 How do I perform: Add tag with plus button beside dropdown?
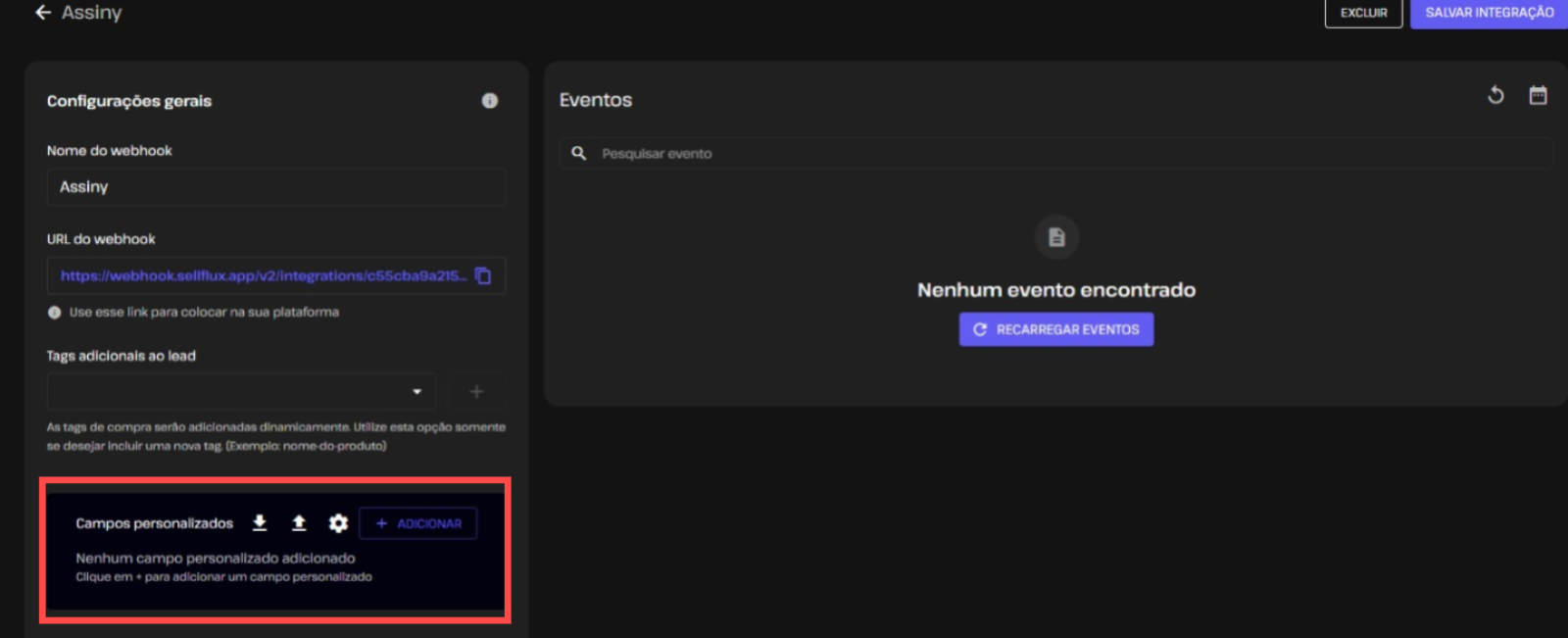point(476,391)
